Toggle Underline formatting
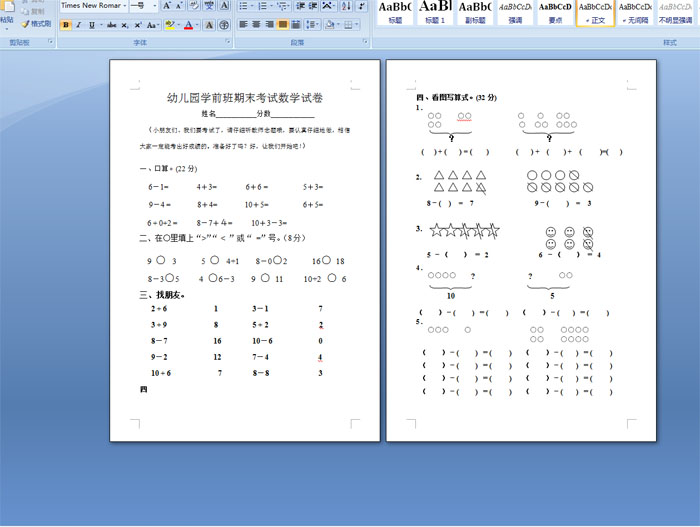This screenshot has height=527, width=700. pos(92,25)
